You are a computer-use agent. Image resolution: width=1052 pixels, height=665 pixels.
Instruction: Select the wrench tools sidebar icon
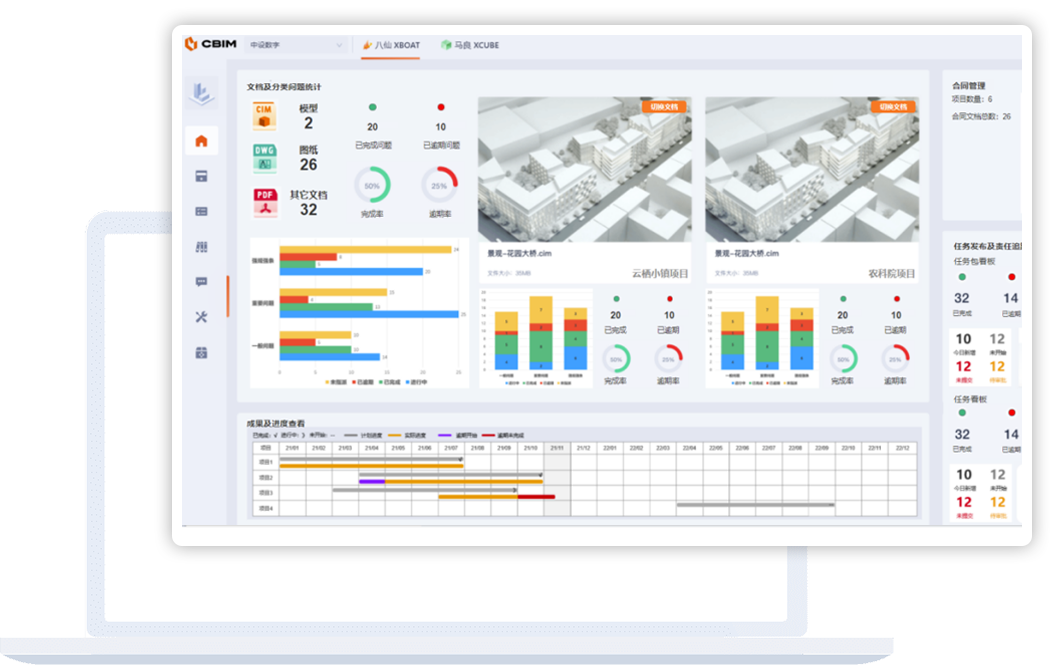coord(201,317)
